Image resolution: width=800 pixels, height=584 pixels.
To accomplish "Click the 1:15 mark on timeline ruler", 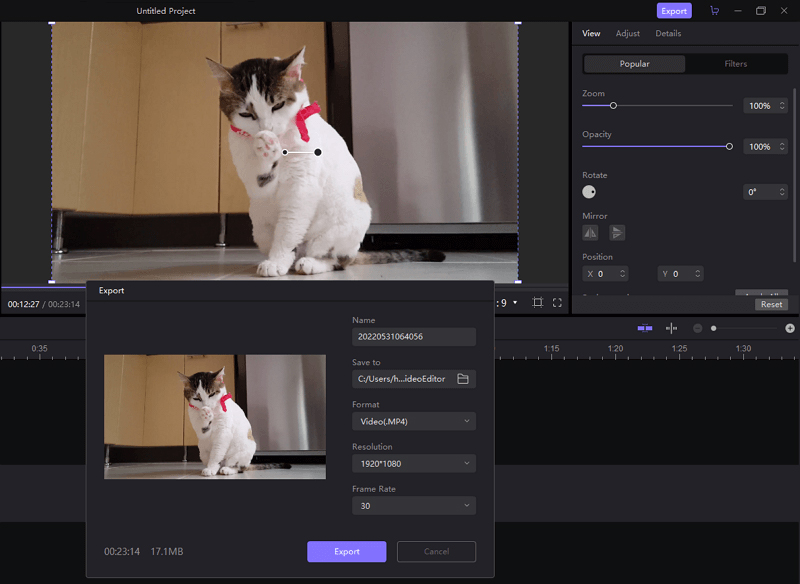I will (551, 349).
